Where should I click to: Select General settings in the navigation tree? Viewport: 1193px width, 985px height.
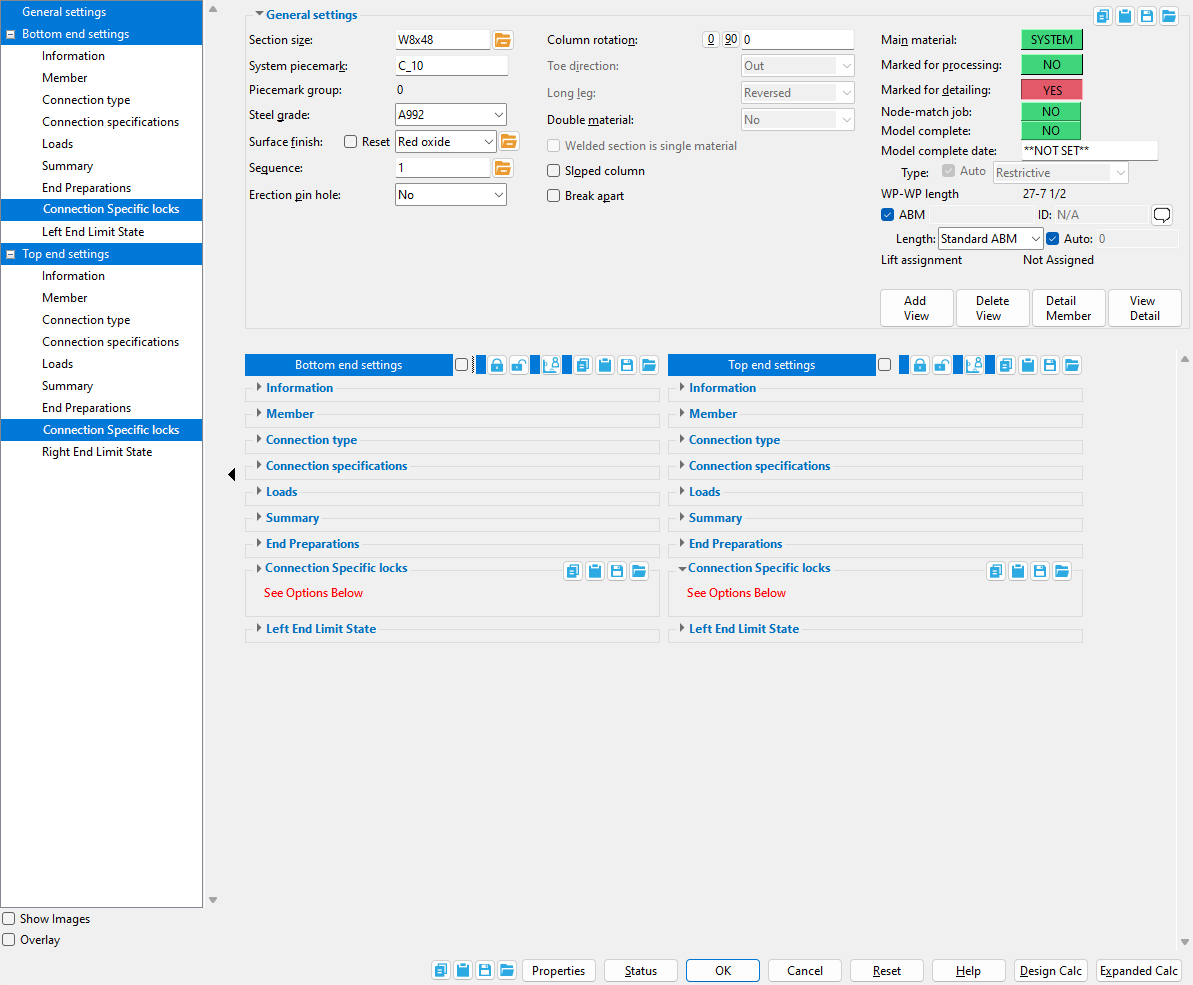(x=64, y=11)
